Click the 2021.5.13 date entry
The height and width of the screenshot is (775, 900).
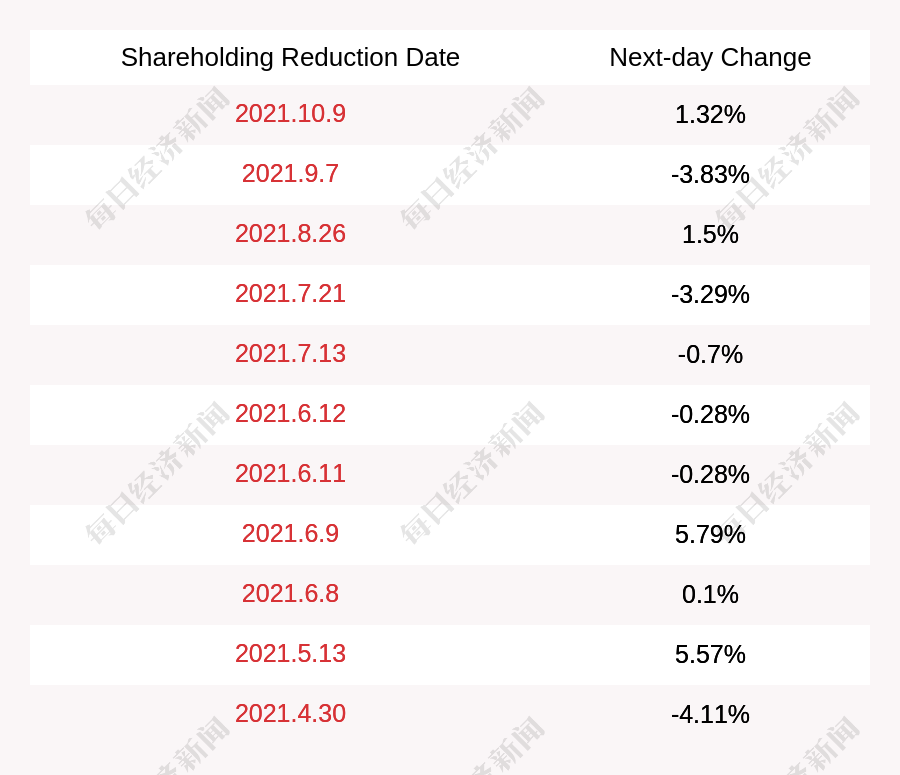[290, 653]
